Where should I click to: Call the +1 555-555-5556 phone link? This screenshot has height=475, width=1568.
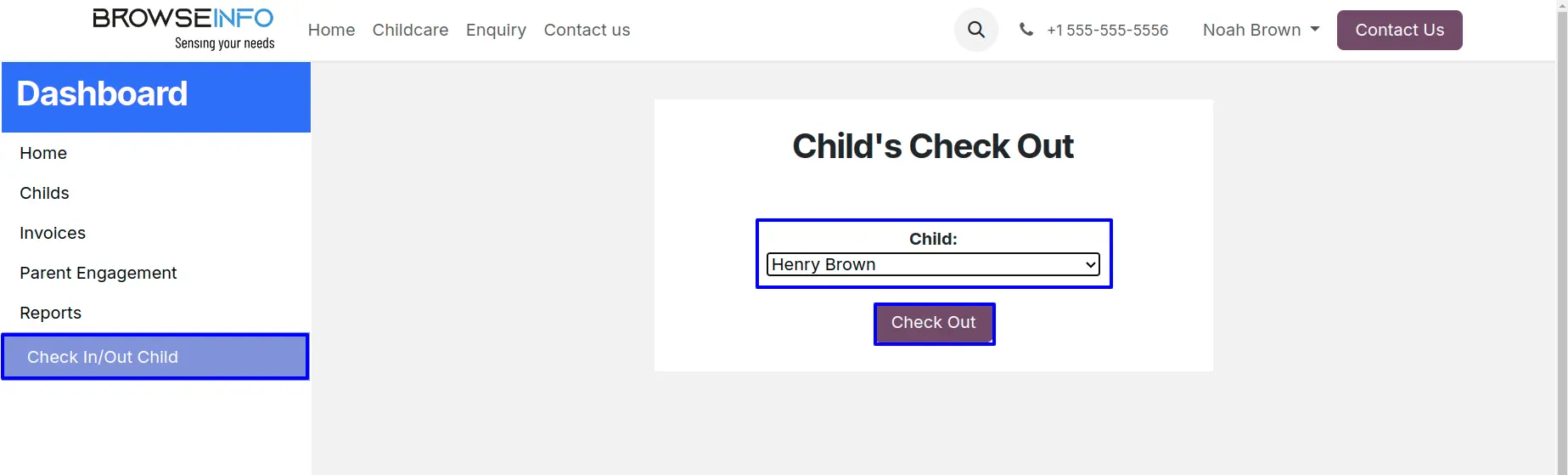coord(1107,30)
